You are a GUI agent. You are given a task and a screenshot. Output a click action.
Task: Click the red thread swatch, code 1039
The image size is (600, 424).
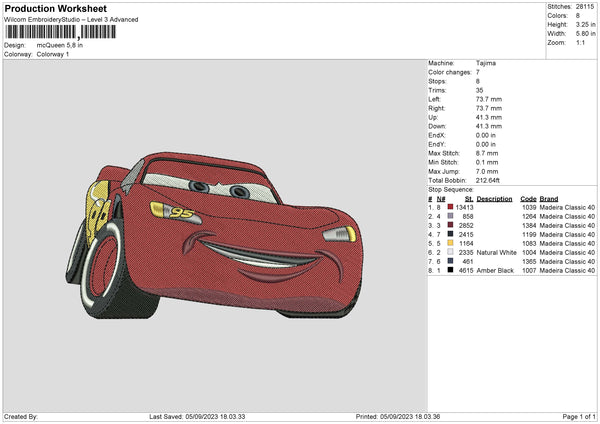pos(452,207)
